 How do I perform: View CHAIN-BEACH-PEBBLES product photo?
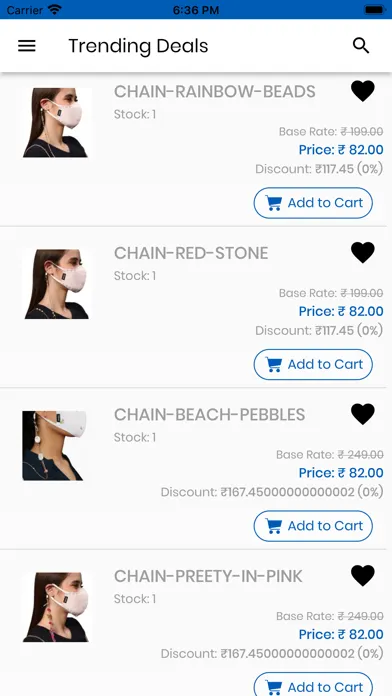pos(54,446)
